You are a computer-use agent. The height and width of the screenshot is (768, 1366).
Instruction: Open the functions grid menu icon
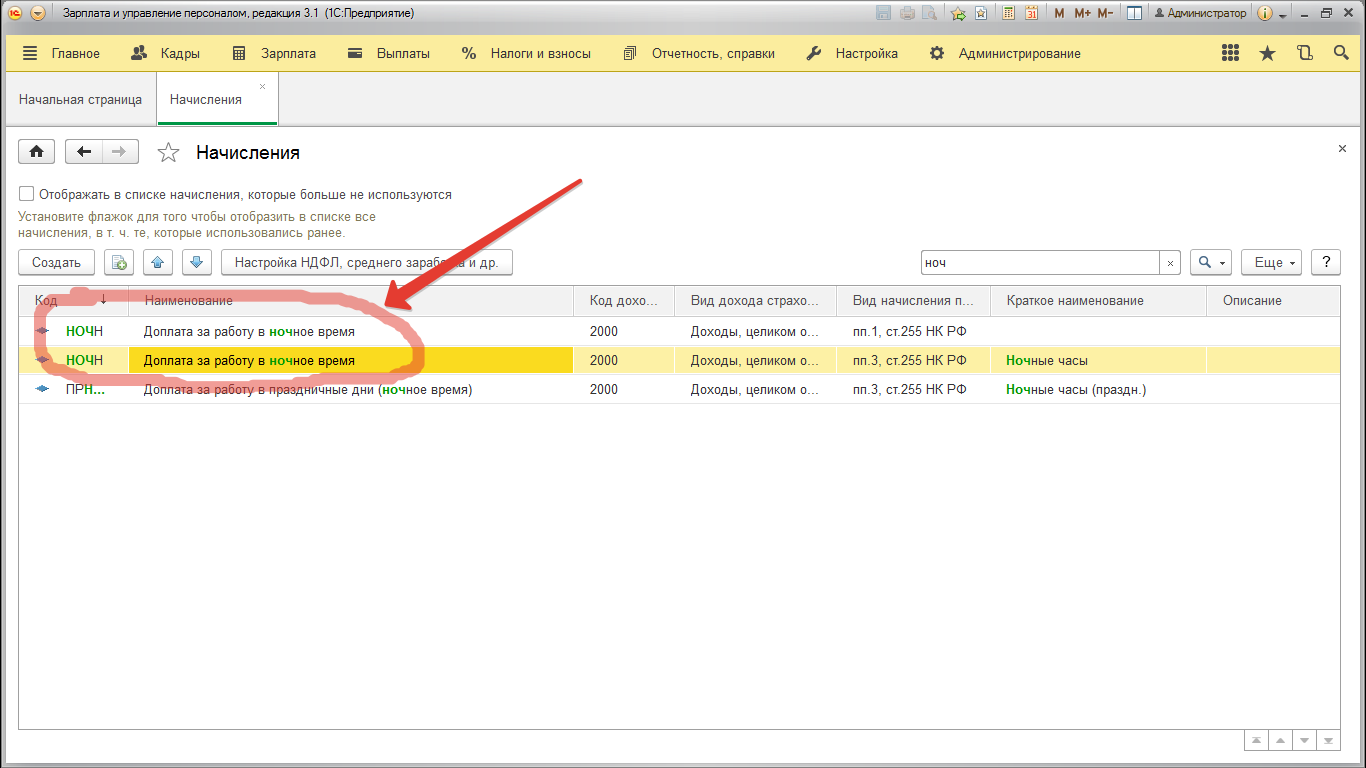coord(1231,54)
